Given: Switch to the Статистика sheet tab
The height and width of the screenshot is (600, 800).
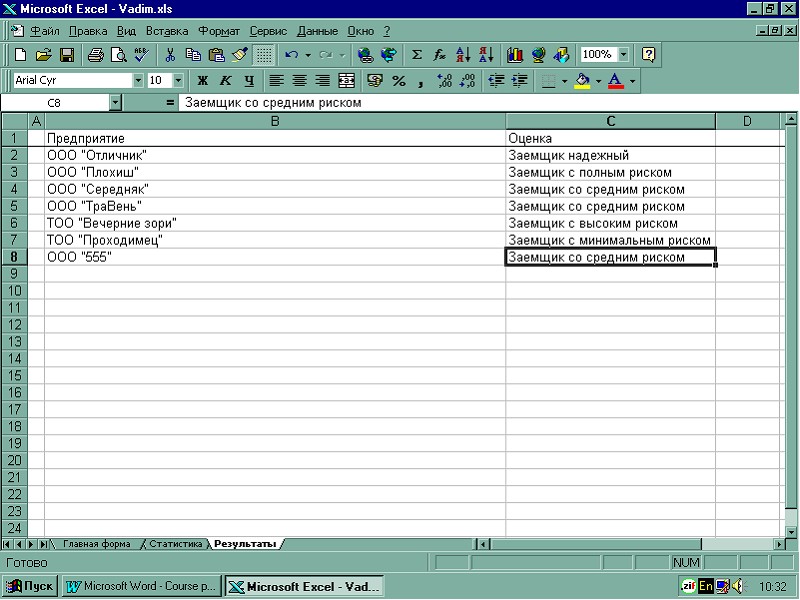Looking at the screenshot, I should pos(176,544).
